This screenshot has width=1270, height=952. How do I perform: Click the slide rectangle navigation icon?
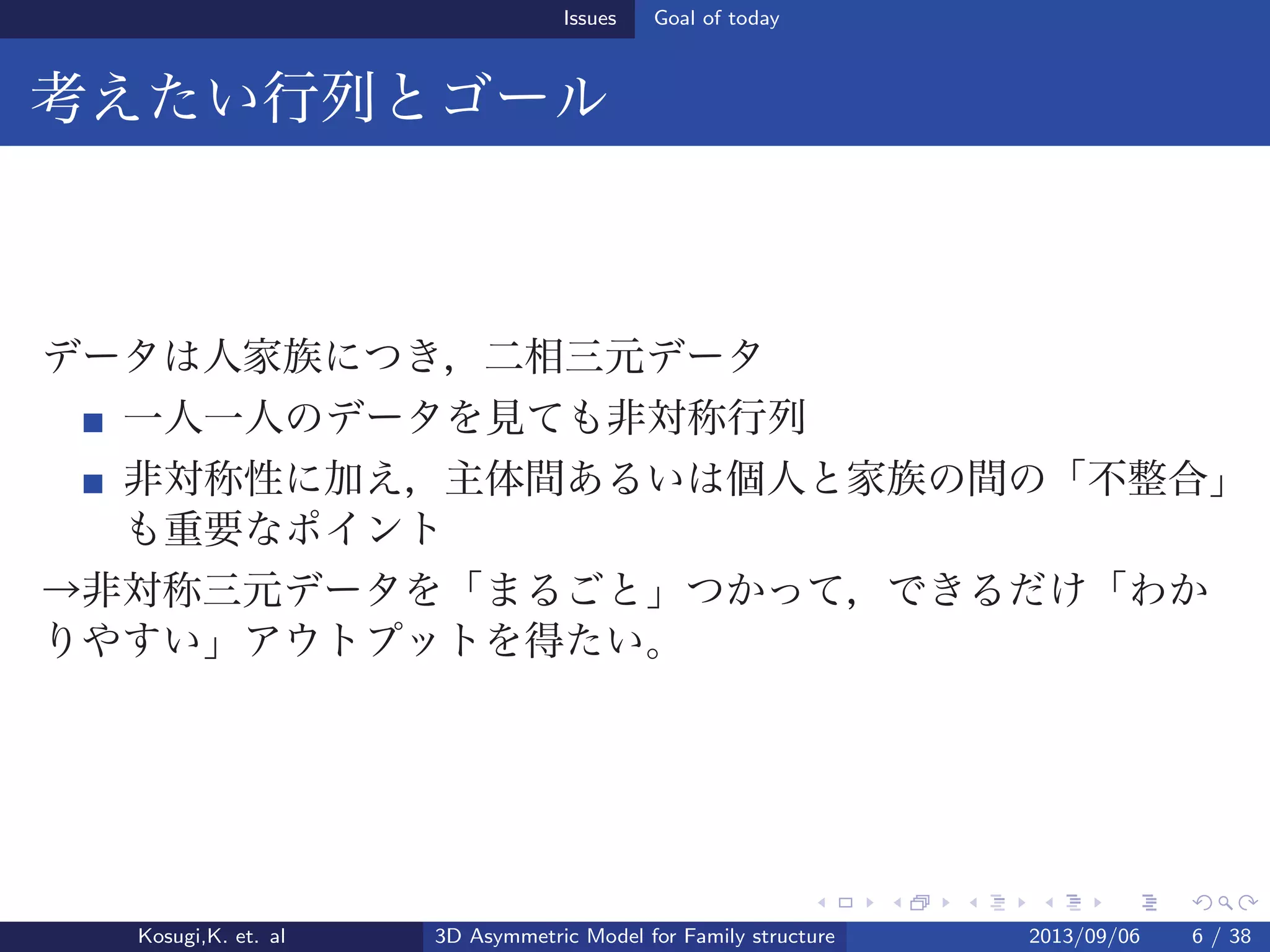(x=845, y=903)
